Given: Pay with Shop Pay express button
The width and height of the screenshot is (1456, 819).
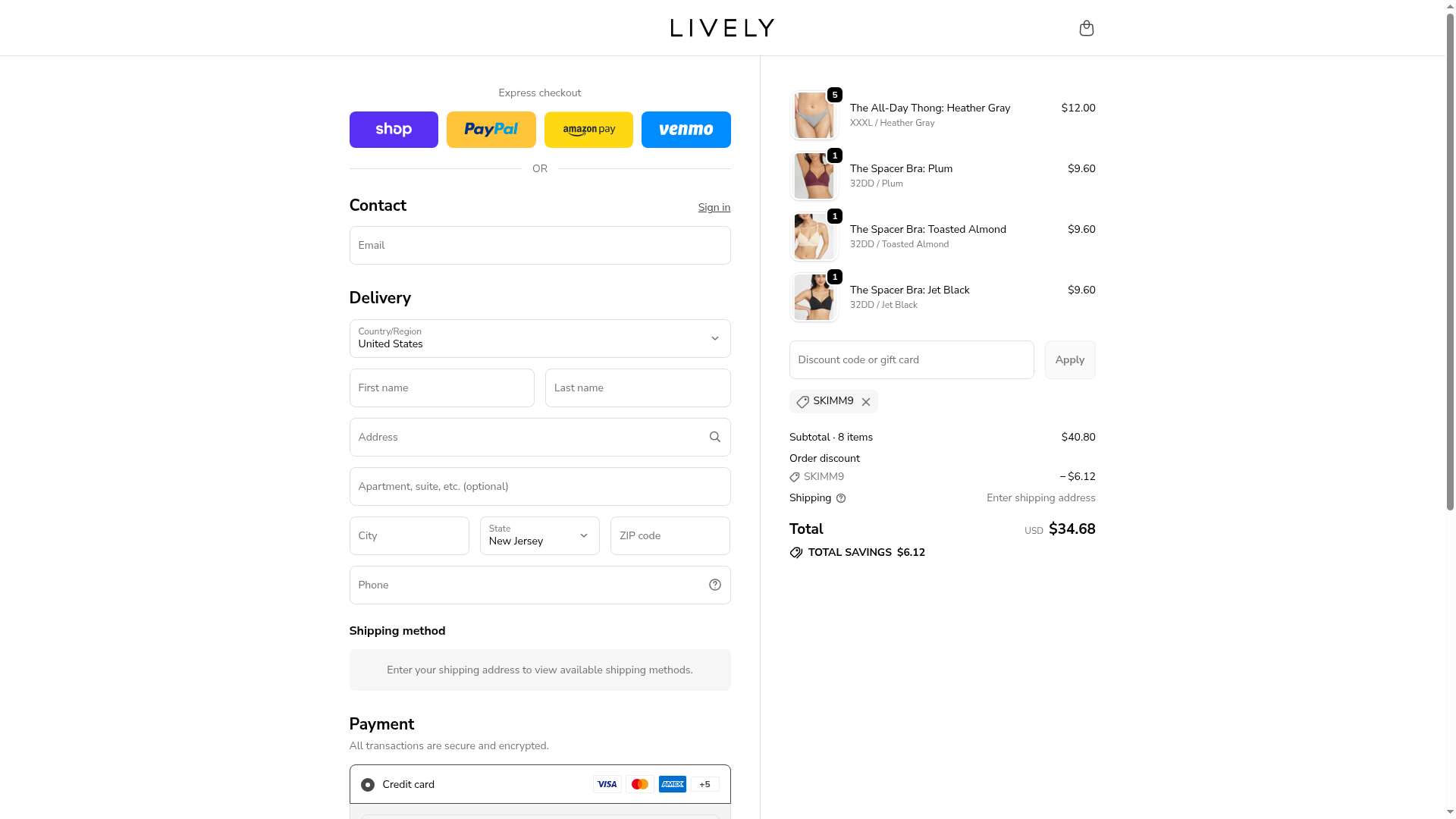Looking at the screenshot, I should (x=394, y=130).
